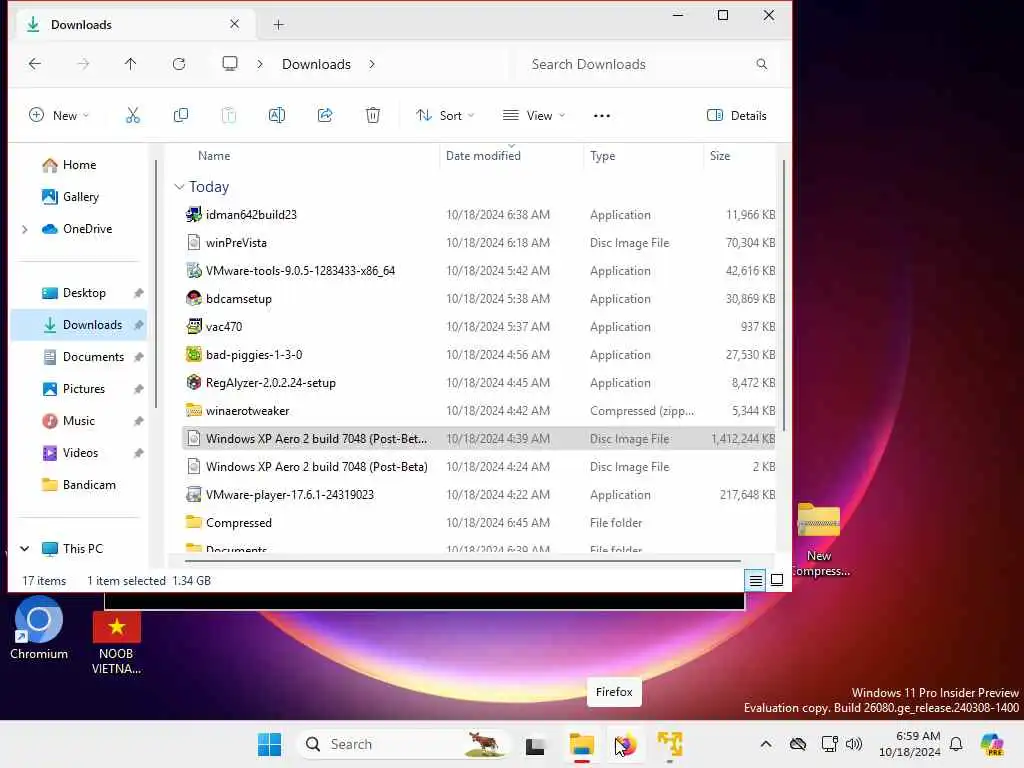Select RegAlyzer-2.0.2.24-setup file
The width and height of the screenshot is (1024, 768).
478,383
